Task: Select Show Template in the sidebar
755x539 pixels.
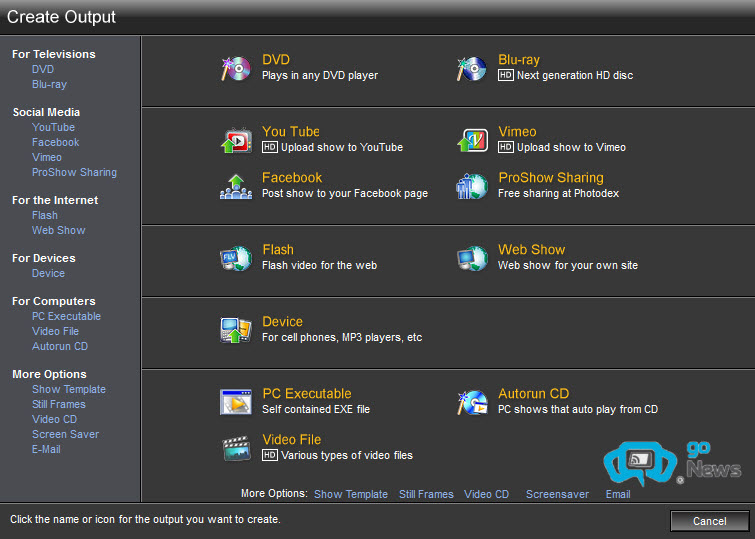Action: click(69, 389)
